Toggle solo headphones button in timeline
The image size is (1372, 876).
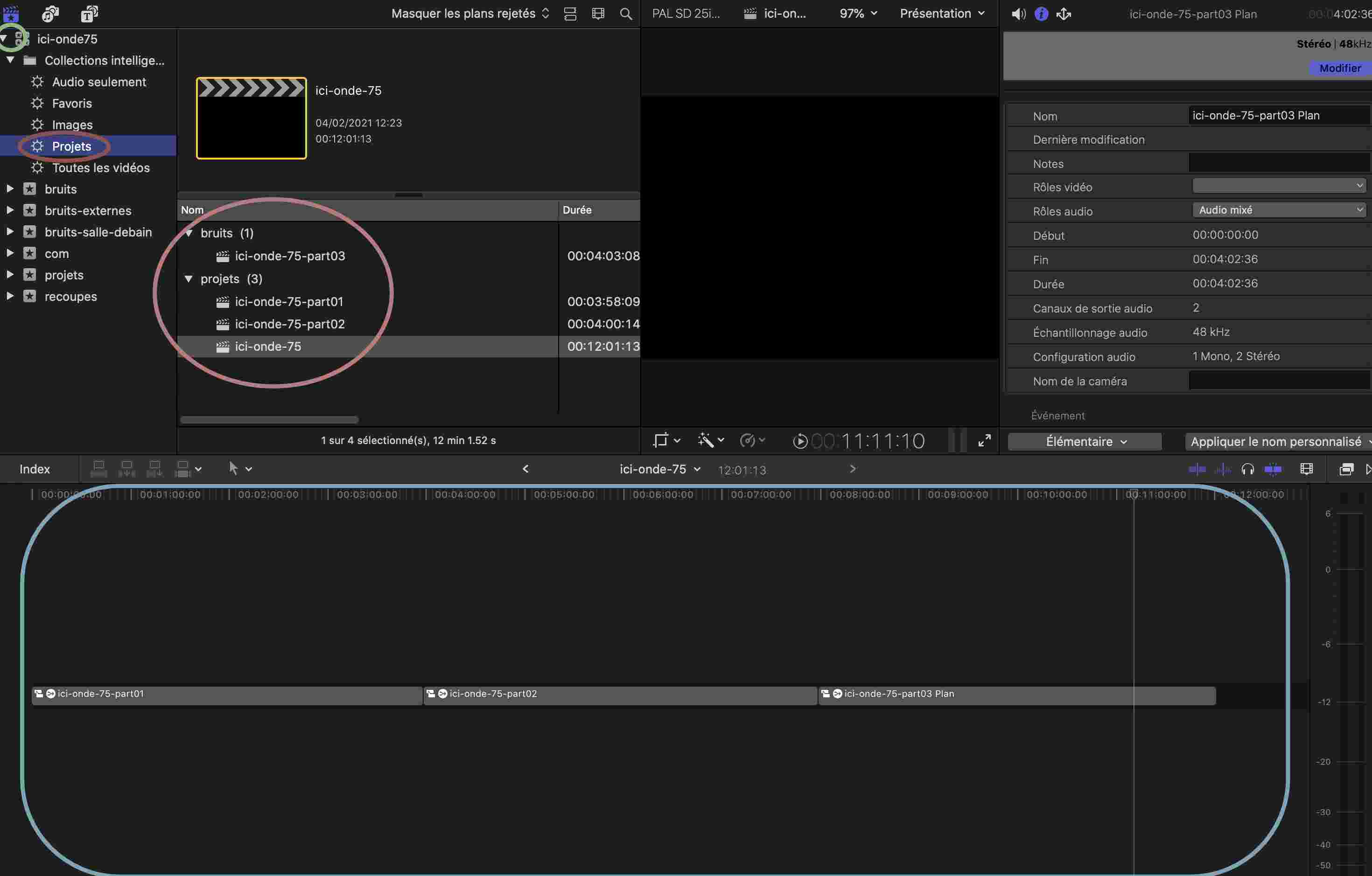(x=1248, y=469)
